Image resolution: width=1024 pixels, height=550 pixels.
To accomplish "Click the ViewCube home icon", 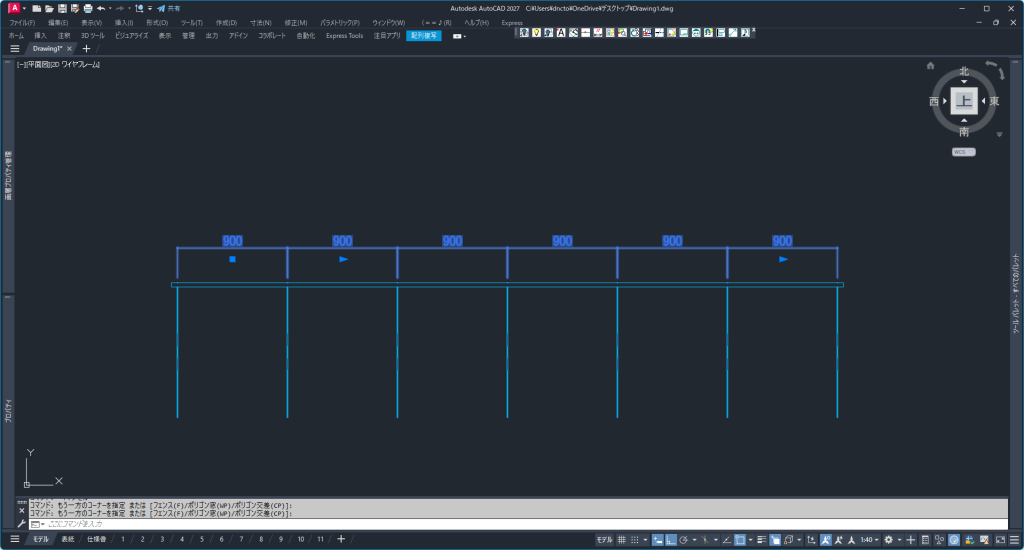I will tap(930, 66).
